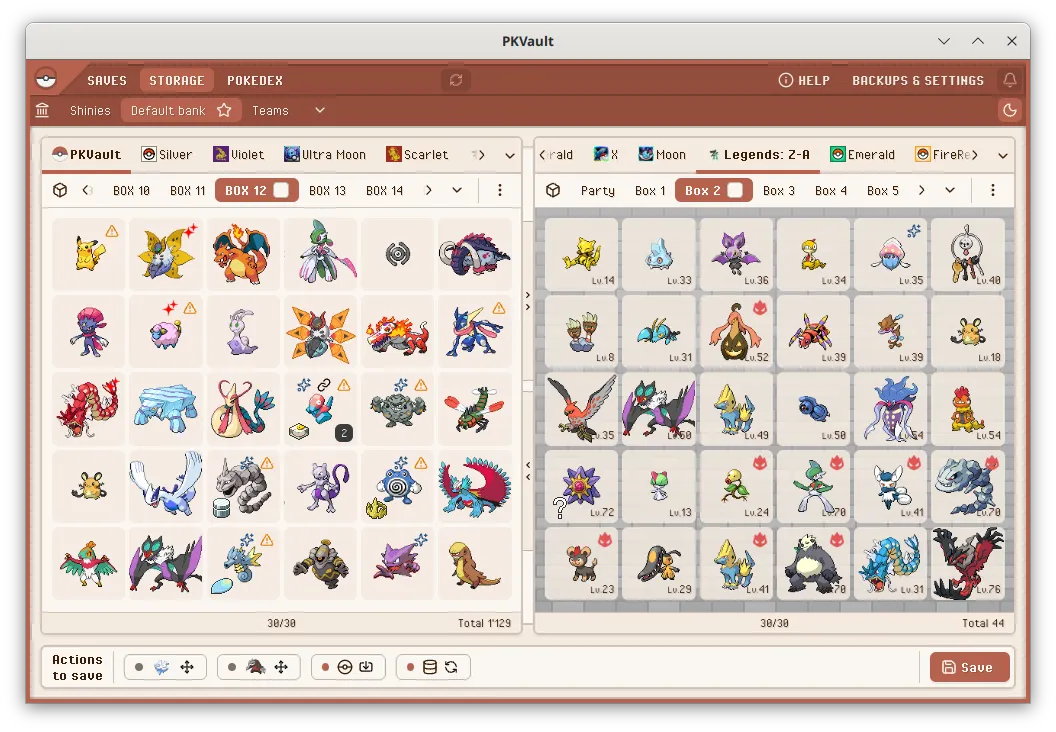Expand the right save tabs dropdown
This screenshot has width=1056, height=732.
(x=1003, y=156)
